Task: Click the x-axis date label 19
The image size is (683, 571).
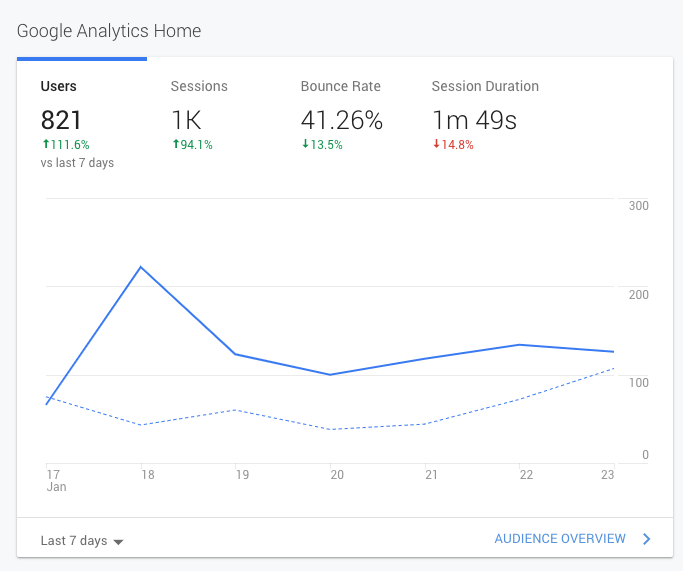Action: [x=242, y=474]
